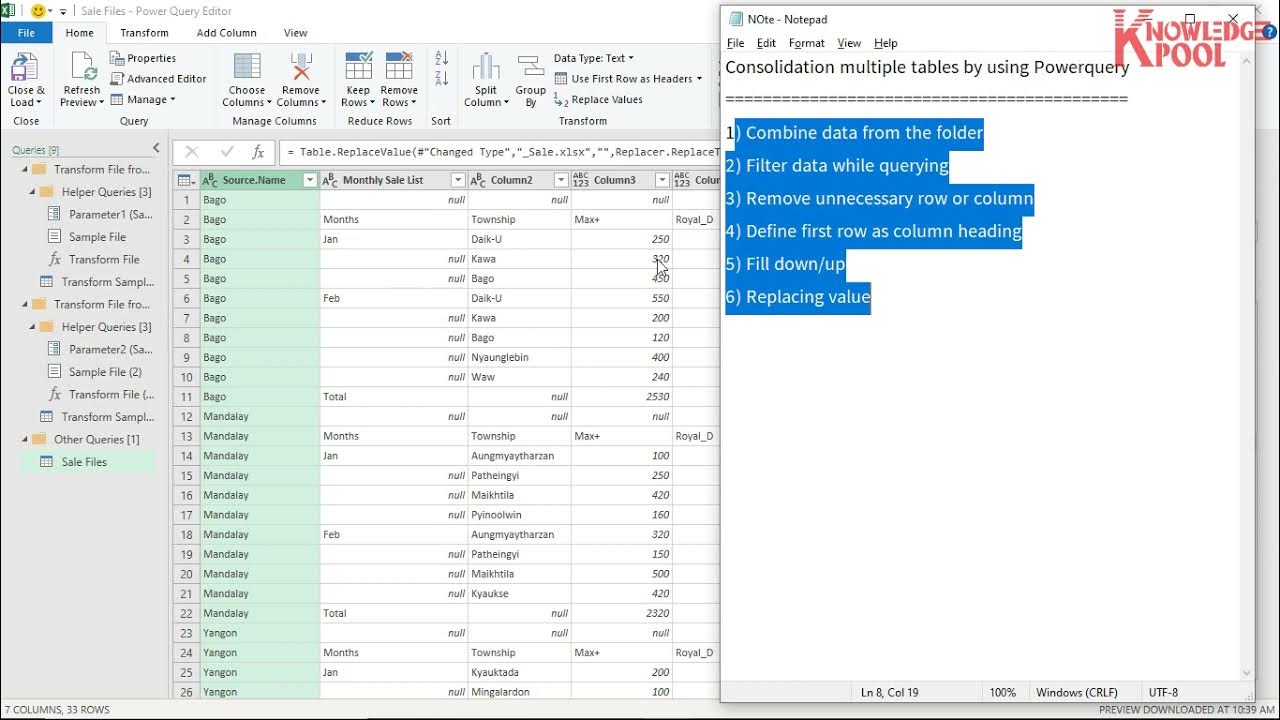Image resolution: width=1280 pixels, height=720 pixels.
Task: Select the Transform File function query
Action: click(x=104, y=259)
